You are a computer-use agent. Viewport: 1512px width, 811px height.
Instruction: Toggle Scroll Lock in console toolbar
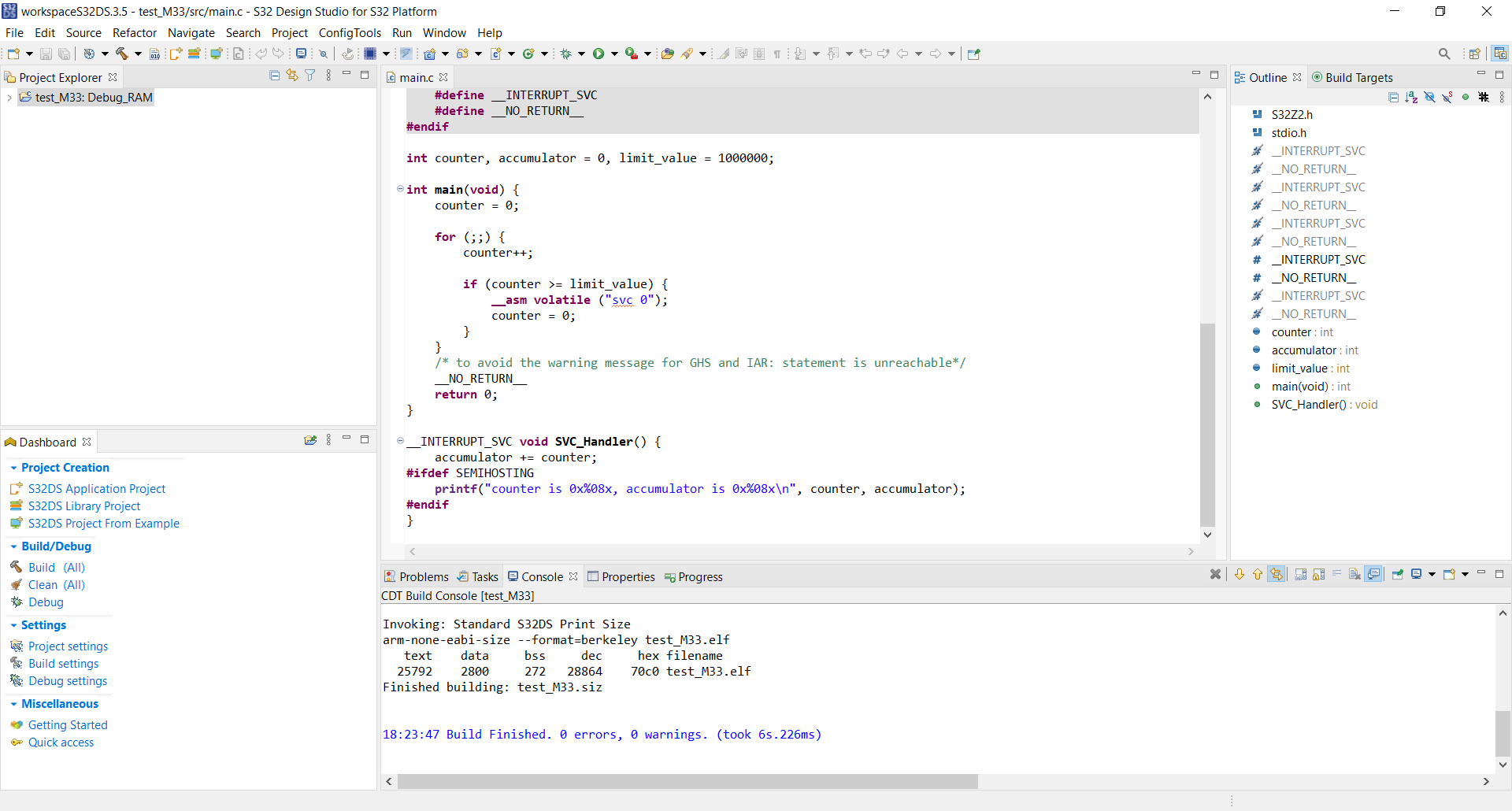[x=1319, y=574]
